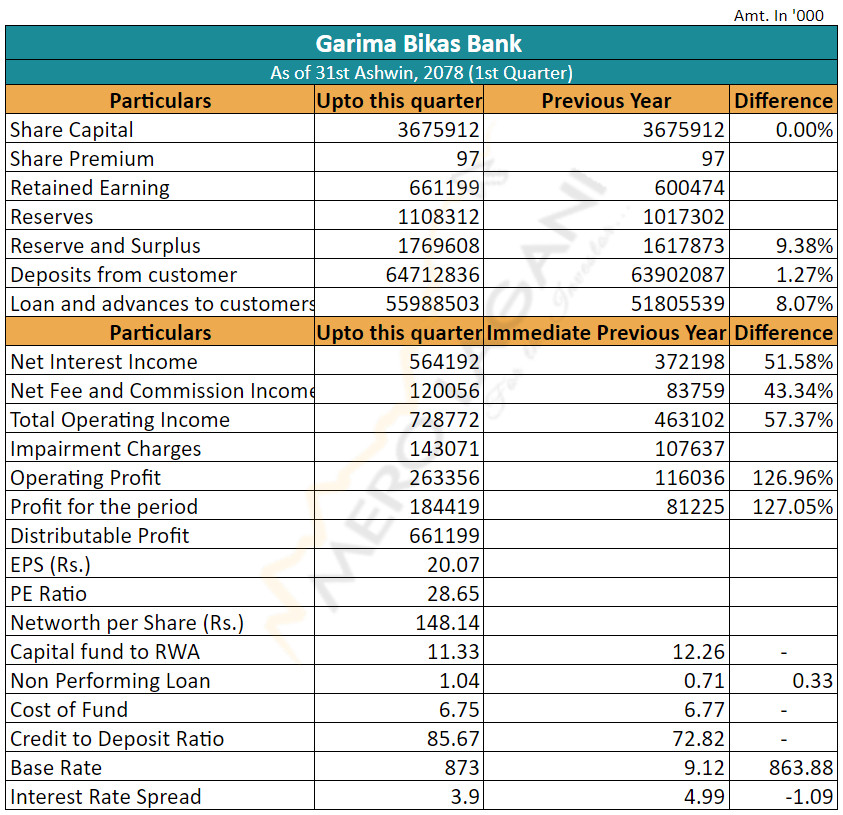Viewport: 843px width, 815px height.
Task: Select 'Net Fee and Commission Income' label
Action: coord(162,391)
